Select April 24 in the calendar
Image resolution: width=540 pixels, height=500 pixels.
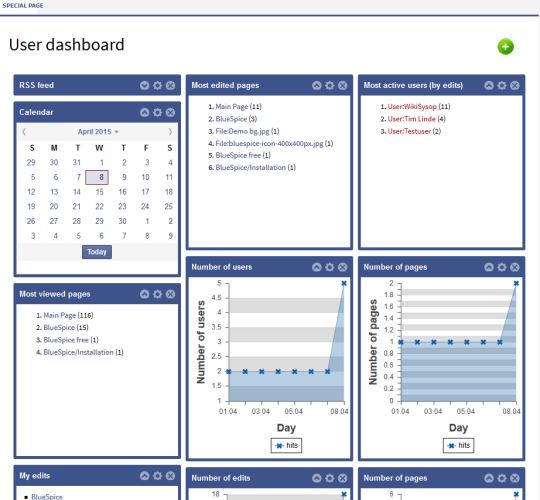pos(145,207)
